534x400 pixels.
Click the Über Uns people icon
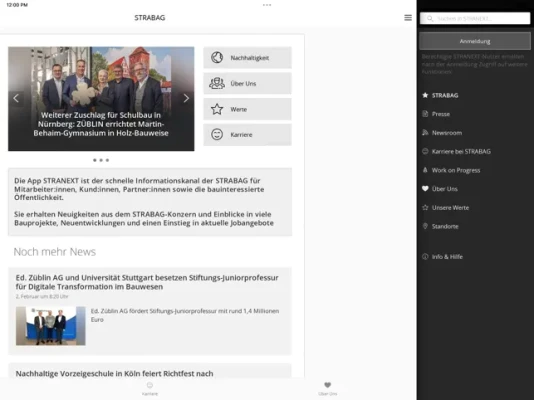pos(217,83)
